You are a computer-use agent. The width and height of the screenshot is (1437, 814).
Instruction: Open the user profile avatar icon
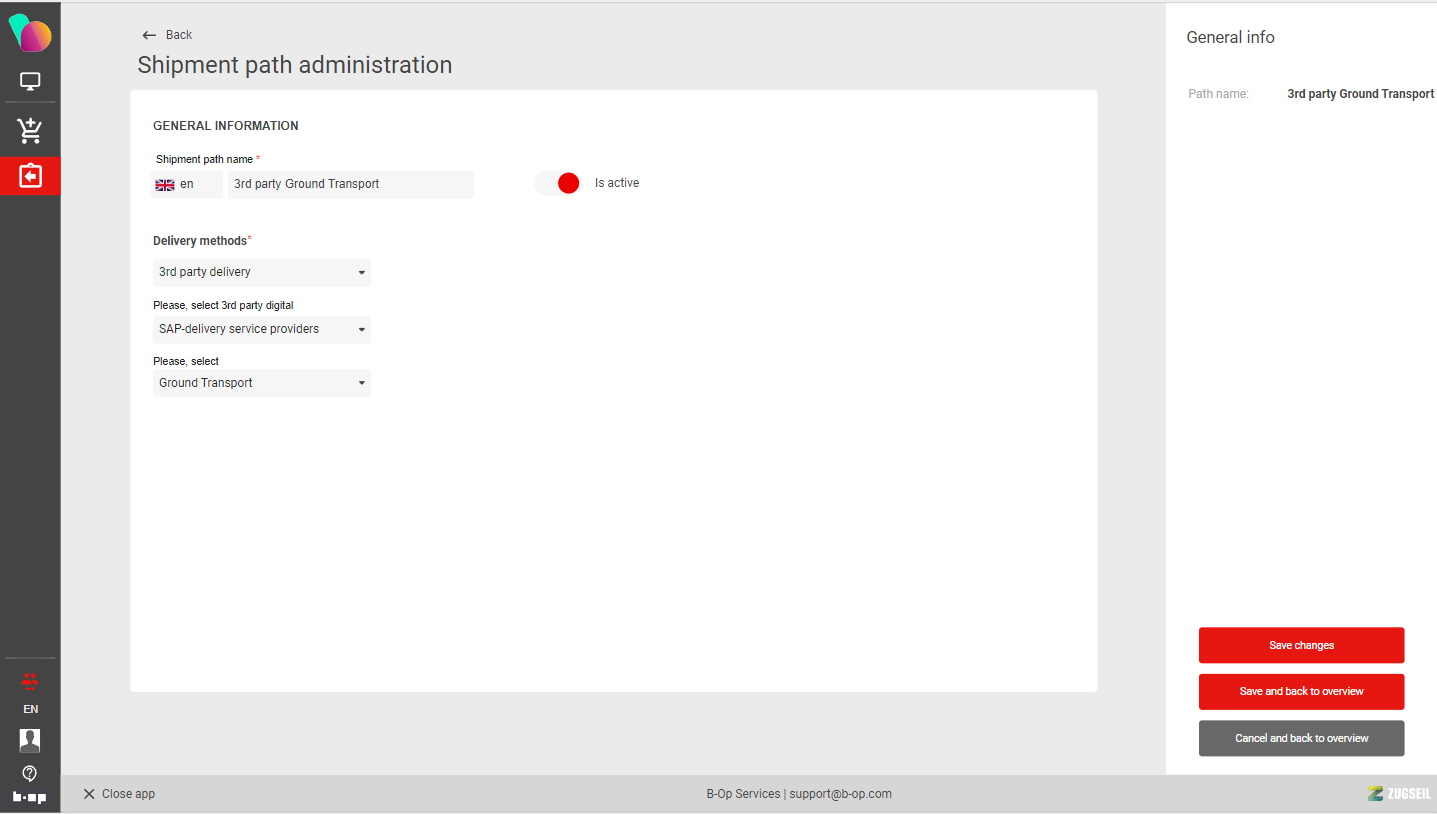point(30,740)
